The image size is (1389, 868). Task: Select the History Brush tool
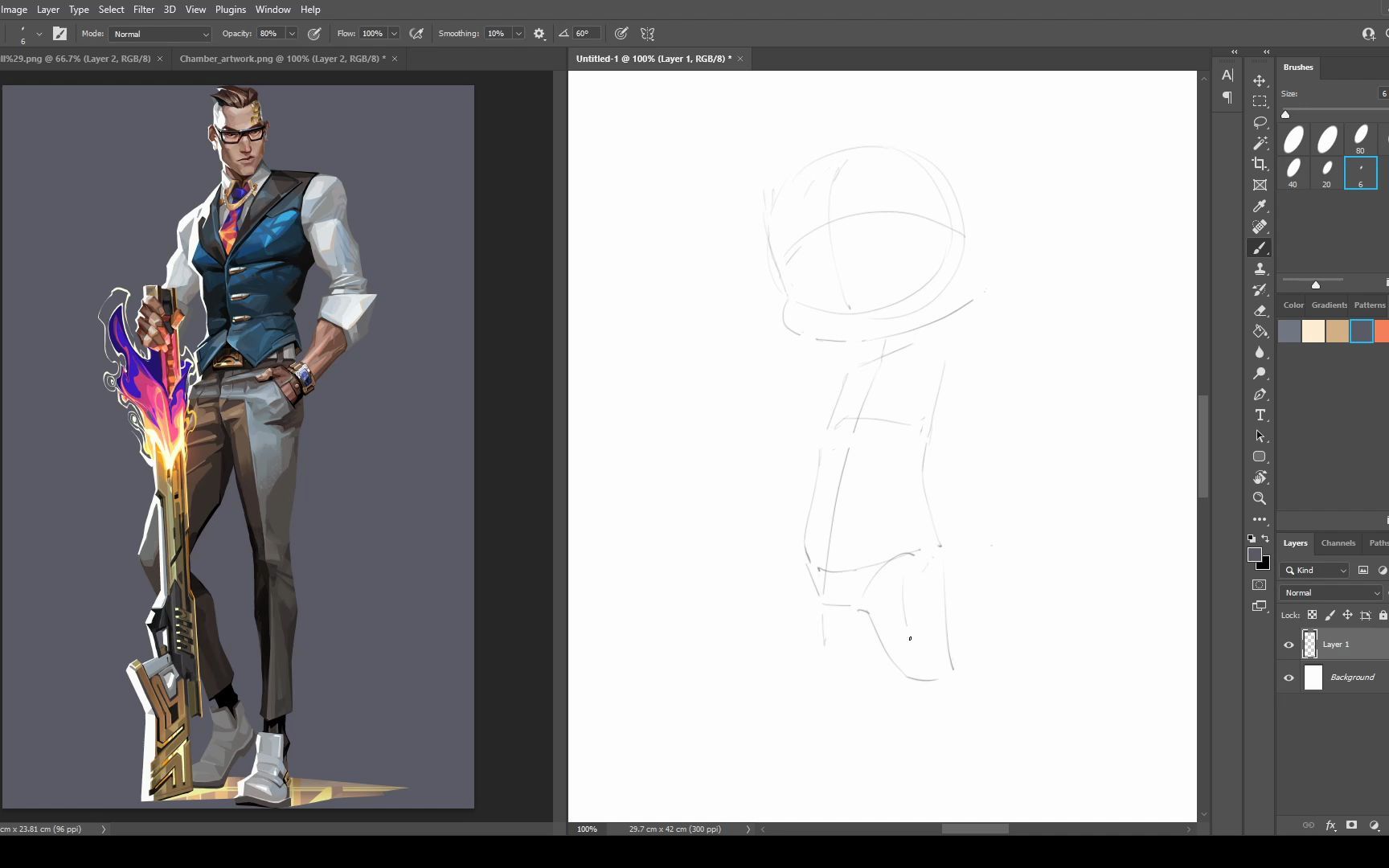(1260, 289)
